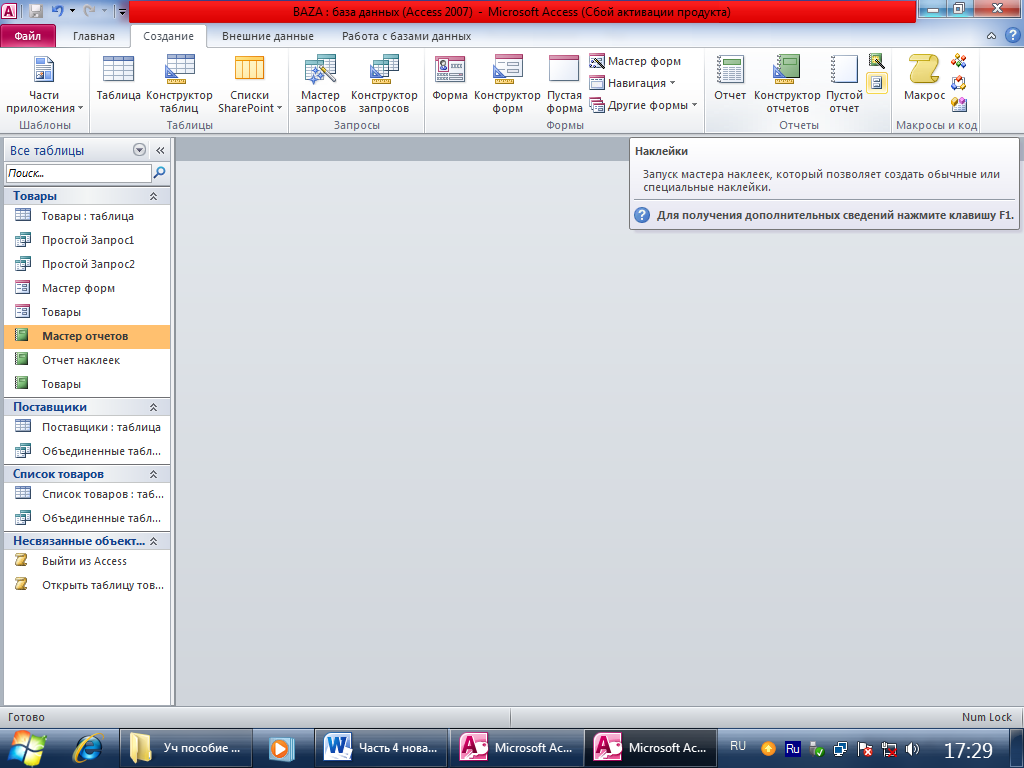Switch to Word document Часть 4 нова...
1024x768 pixels.
[x=381, y=748]
